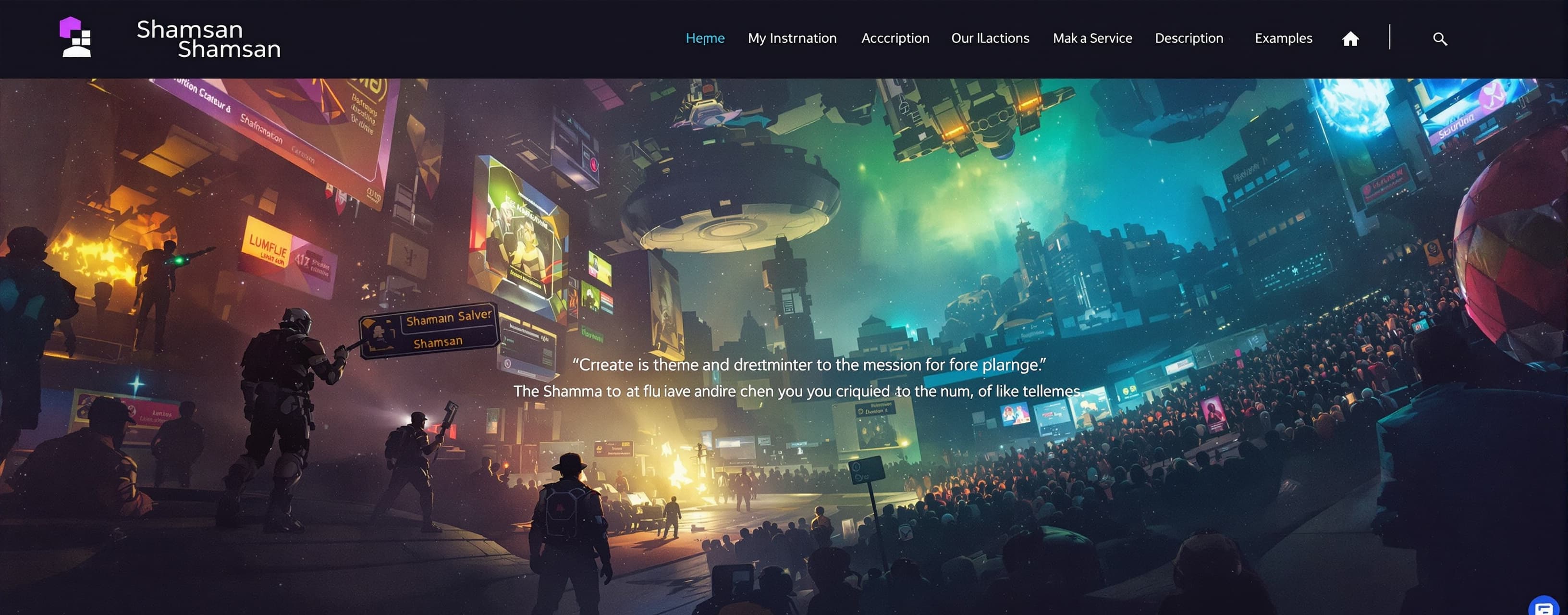This screenshot has width=1568, height=615.
Task: Open the My Instrnation menu item
Action: tap(792, 38)
